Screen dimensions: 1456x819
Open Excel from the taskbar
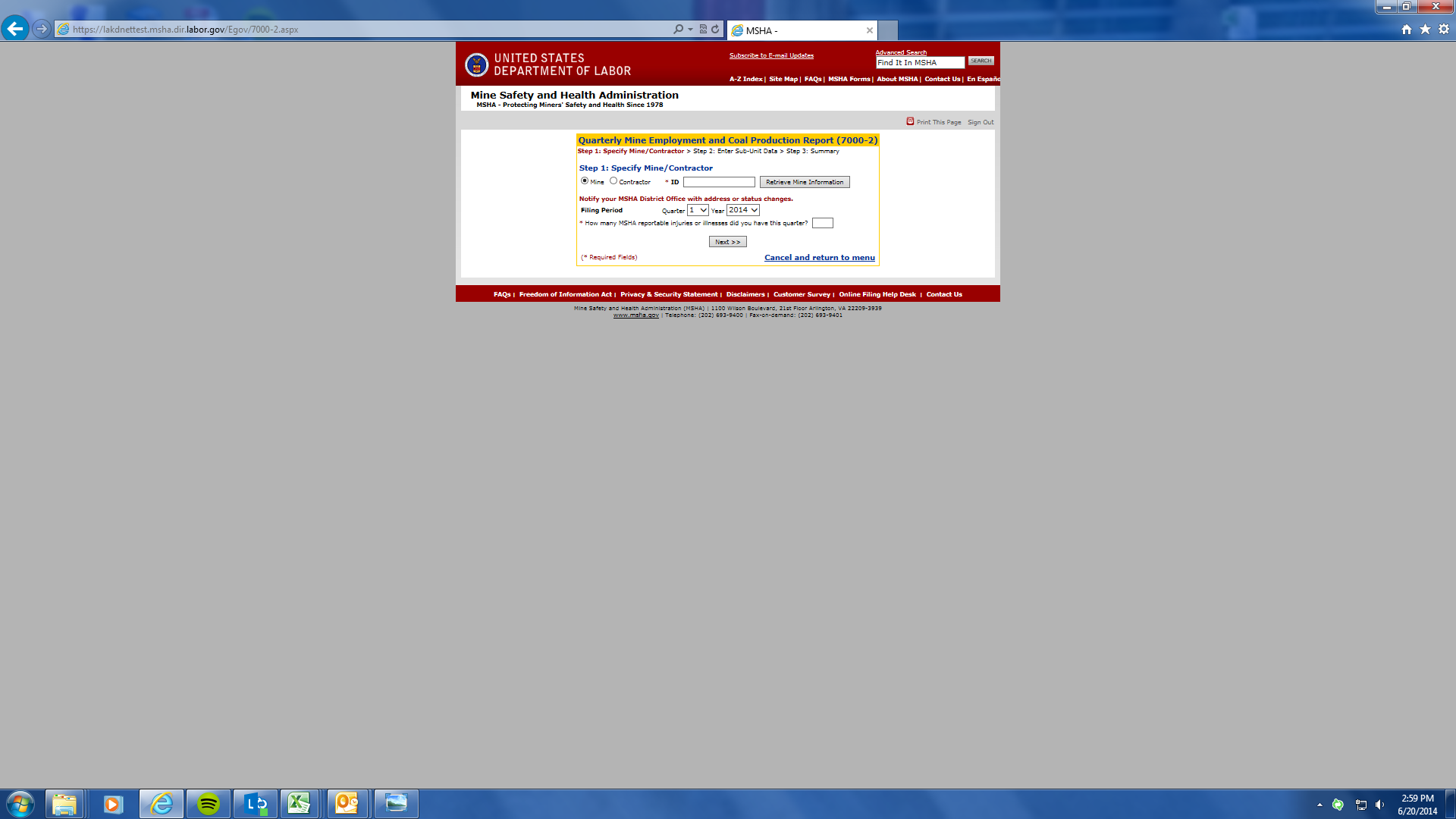(299, 803)
